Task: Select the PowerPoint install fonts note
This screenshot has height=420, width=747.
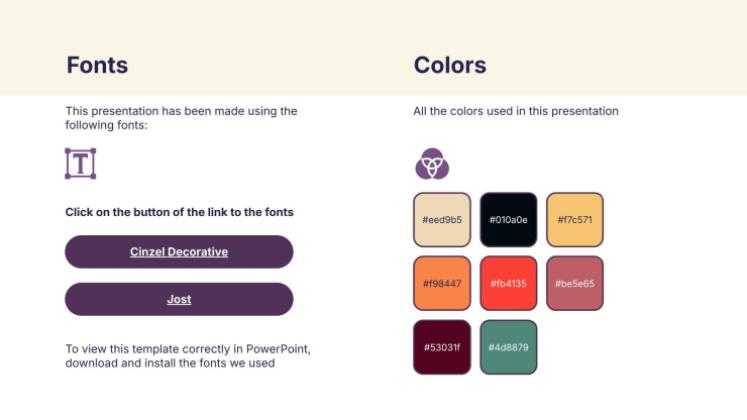Action: click(188, 356)
